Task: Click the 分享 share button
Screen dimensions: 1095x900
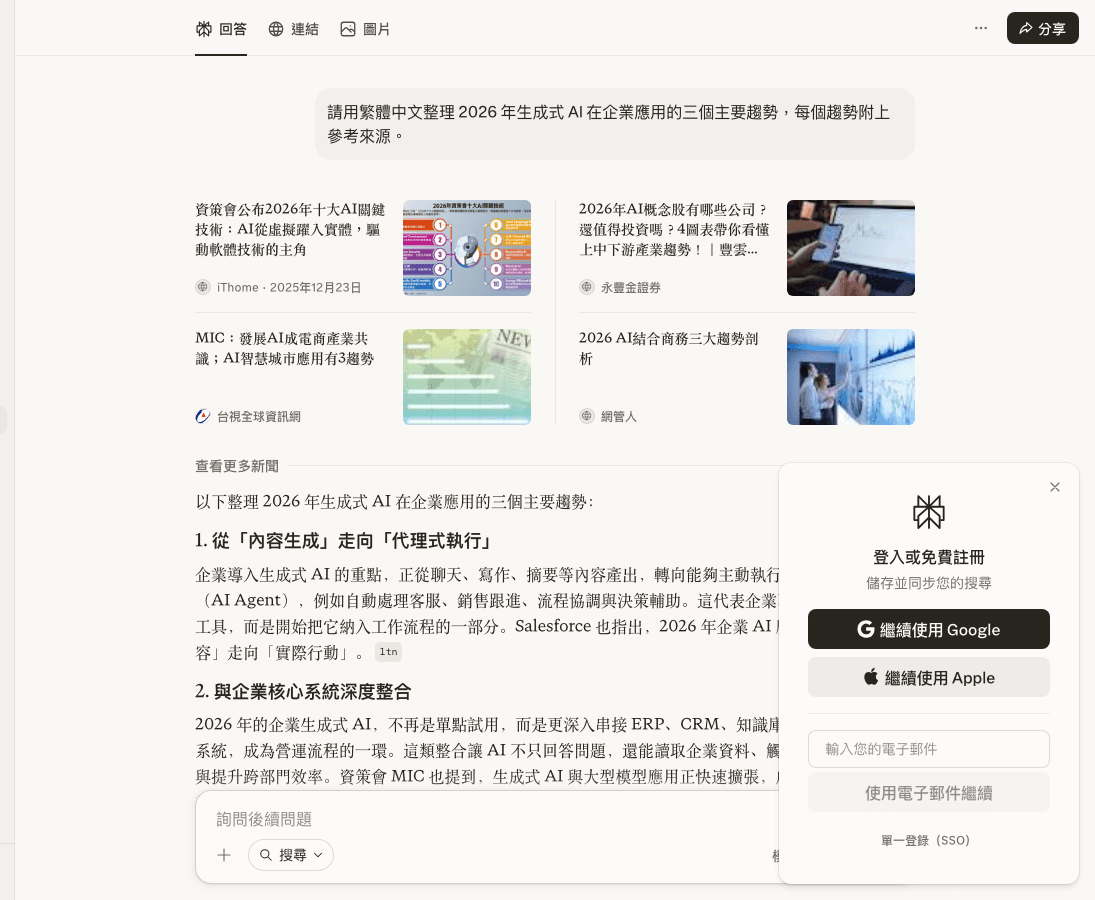Action: click(1043, 28)
